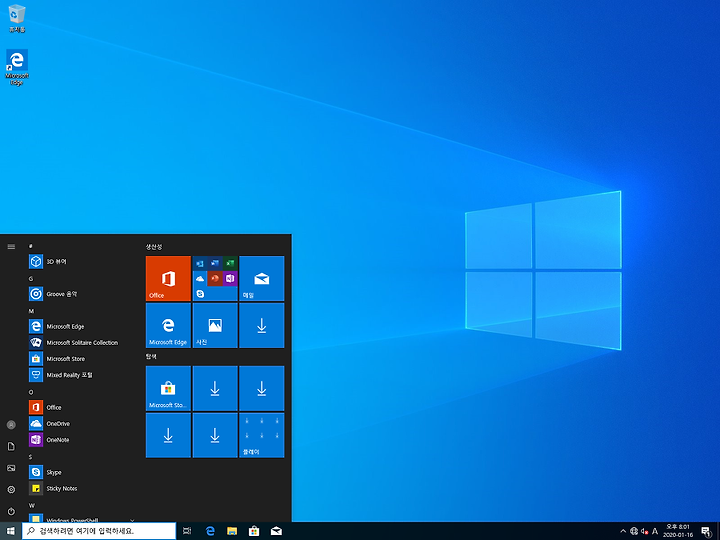Viewport: 720px width, 540px height.
Task: Open Microsoft Store from the taskbar
Action: click(254, 531)
